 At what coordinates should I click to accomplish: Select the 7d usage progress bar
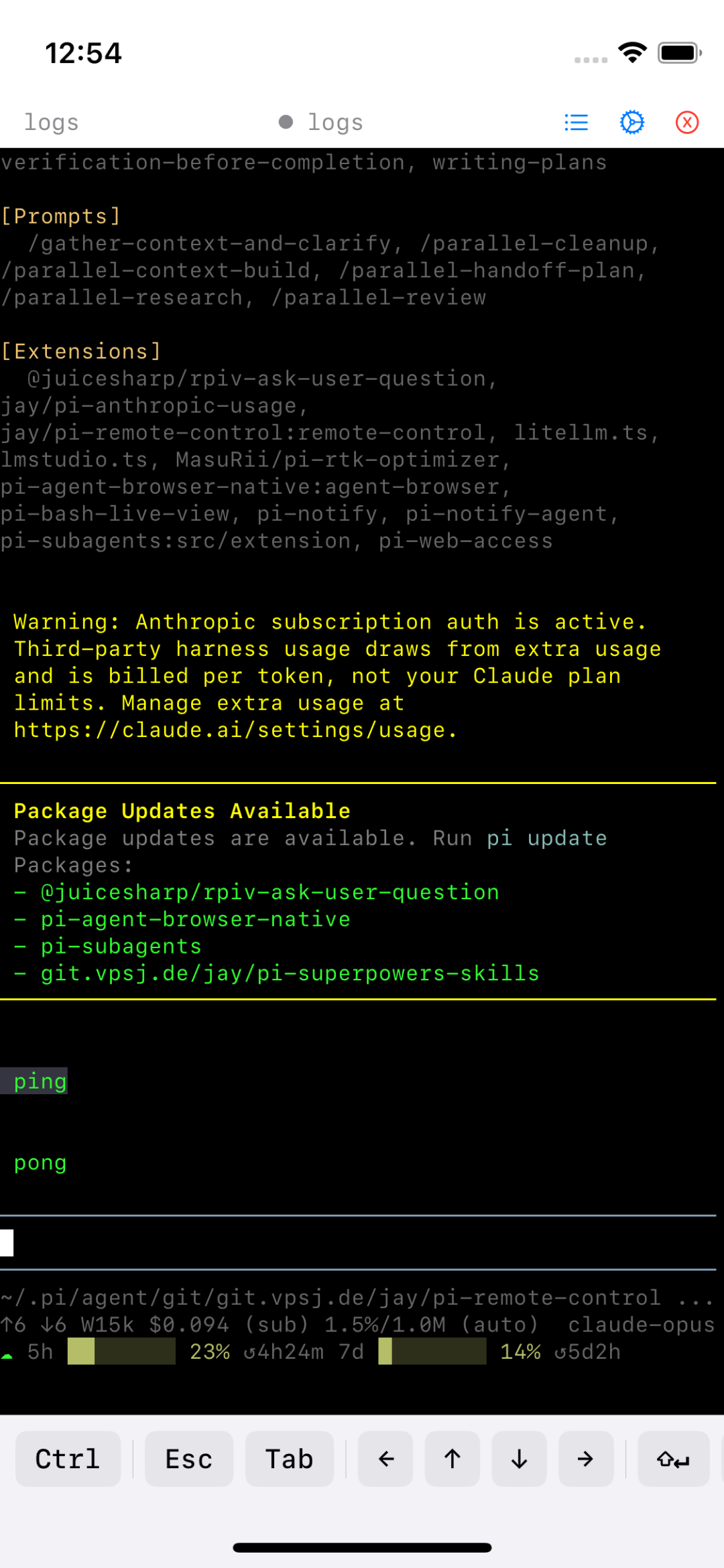(x=432, y=1352)
